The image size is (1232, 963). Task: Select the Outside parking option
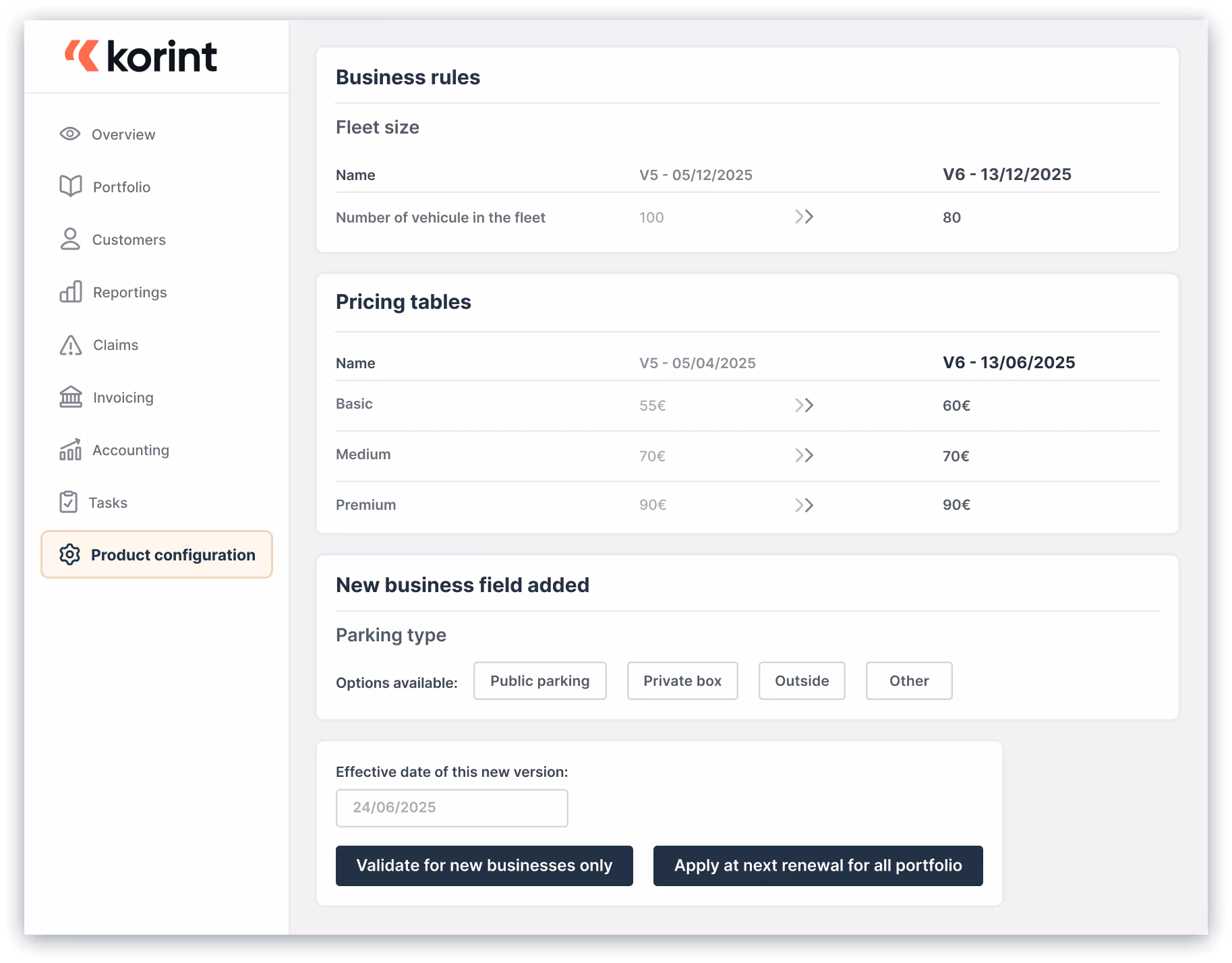click(x=801, y=680)
